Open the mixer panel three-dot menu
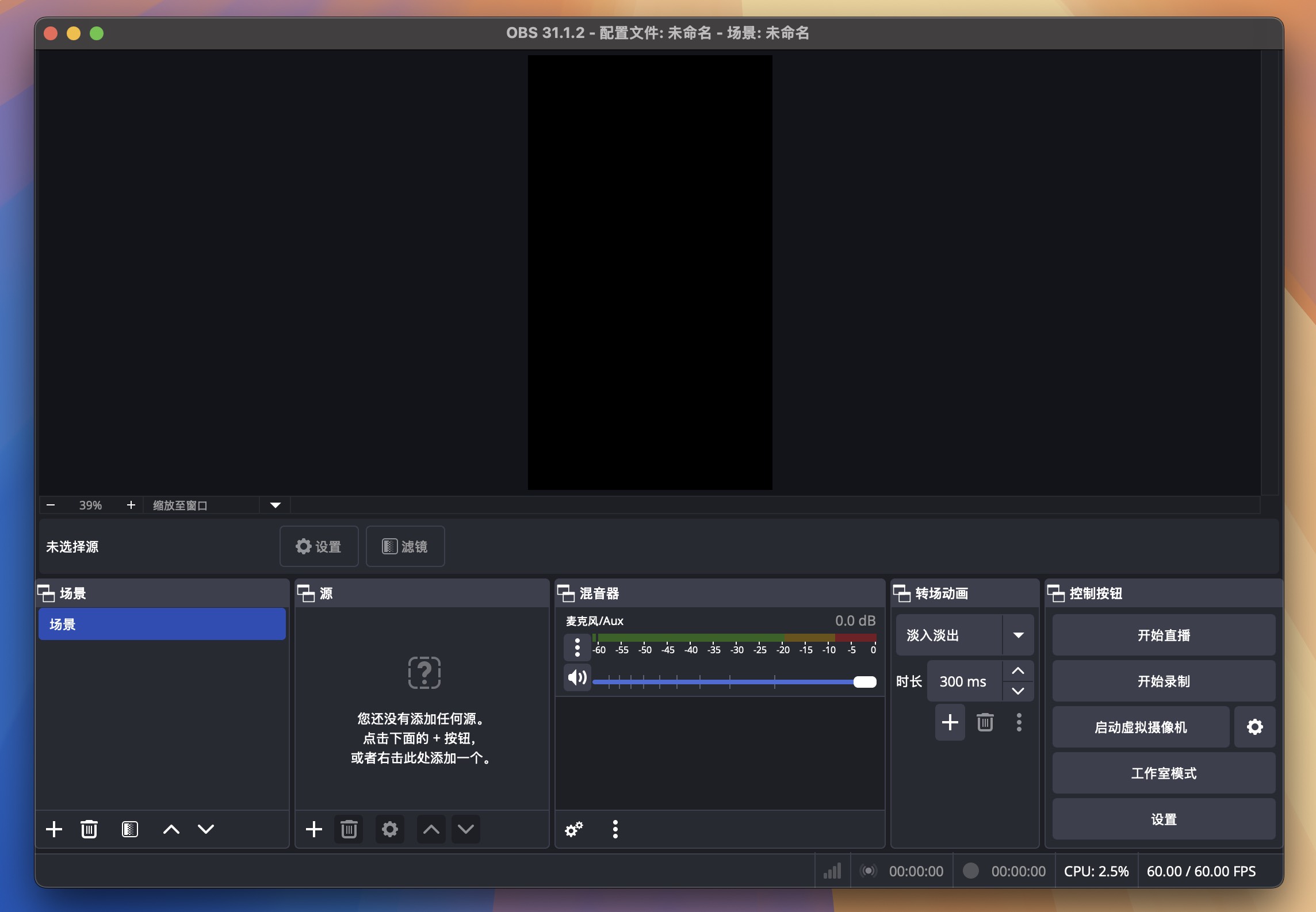This screenshot has height=912, width=1316. click(x=615, y=829)
